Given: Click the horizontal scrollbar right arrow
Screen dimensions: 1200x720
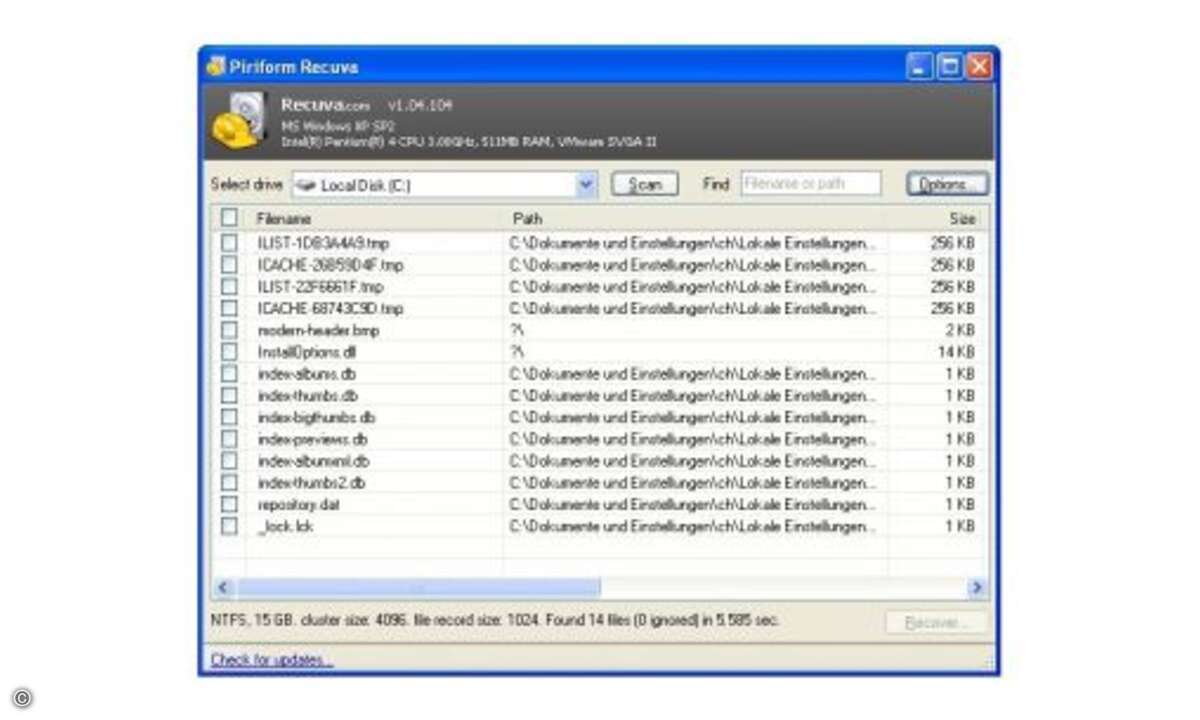Looking at the screenshot, I should 977,588.
